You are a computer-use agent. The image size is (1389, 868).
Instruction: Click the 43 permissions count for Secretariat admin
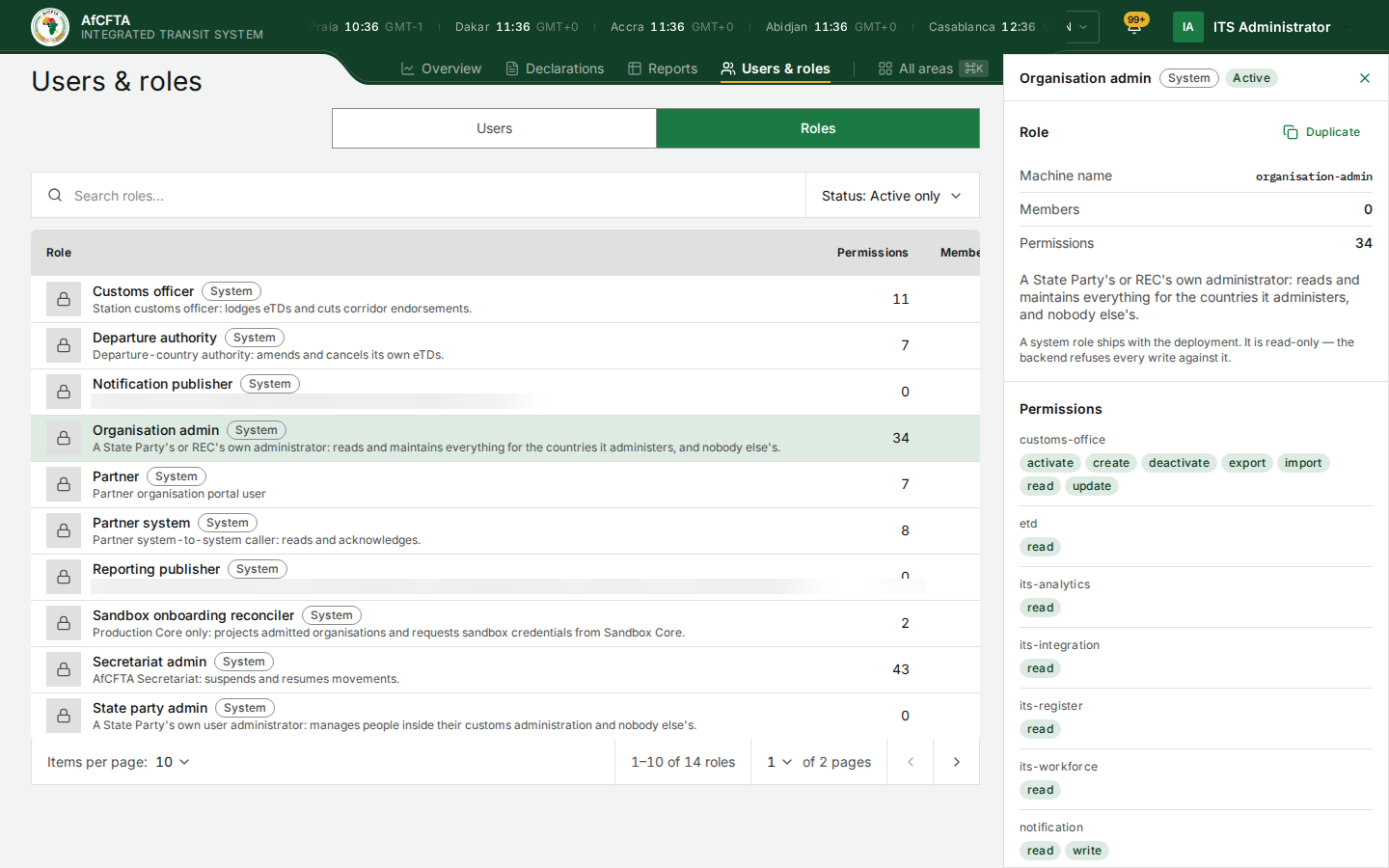901,669
